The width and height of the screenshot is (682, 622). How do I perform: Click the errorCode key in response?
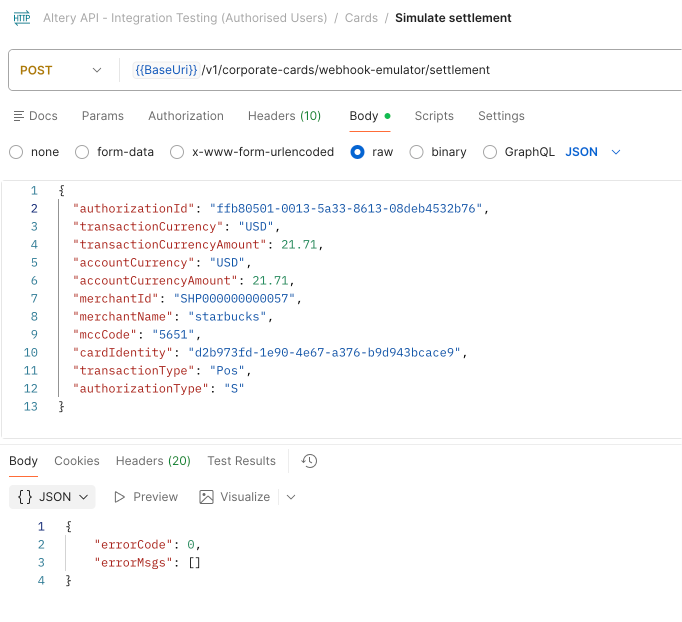tap(134, 545)
